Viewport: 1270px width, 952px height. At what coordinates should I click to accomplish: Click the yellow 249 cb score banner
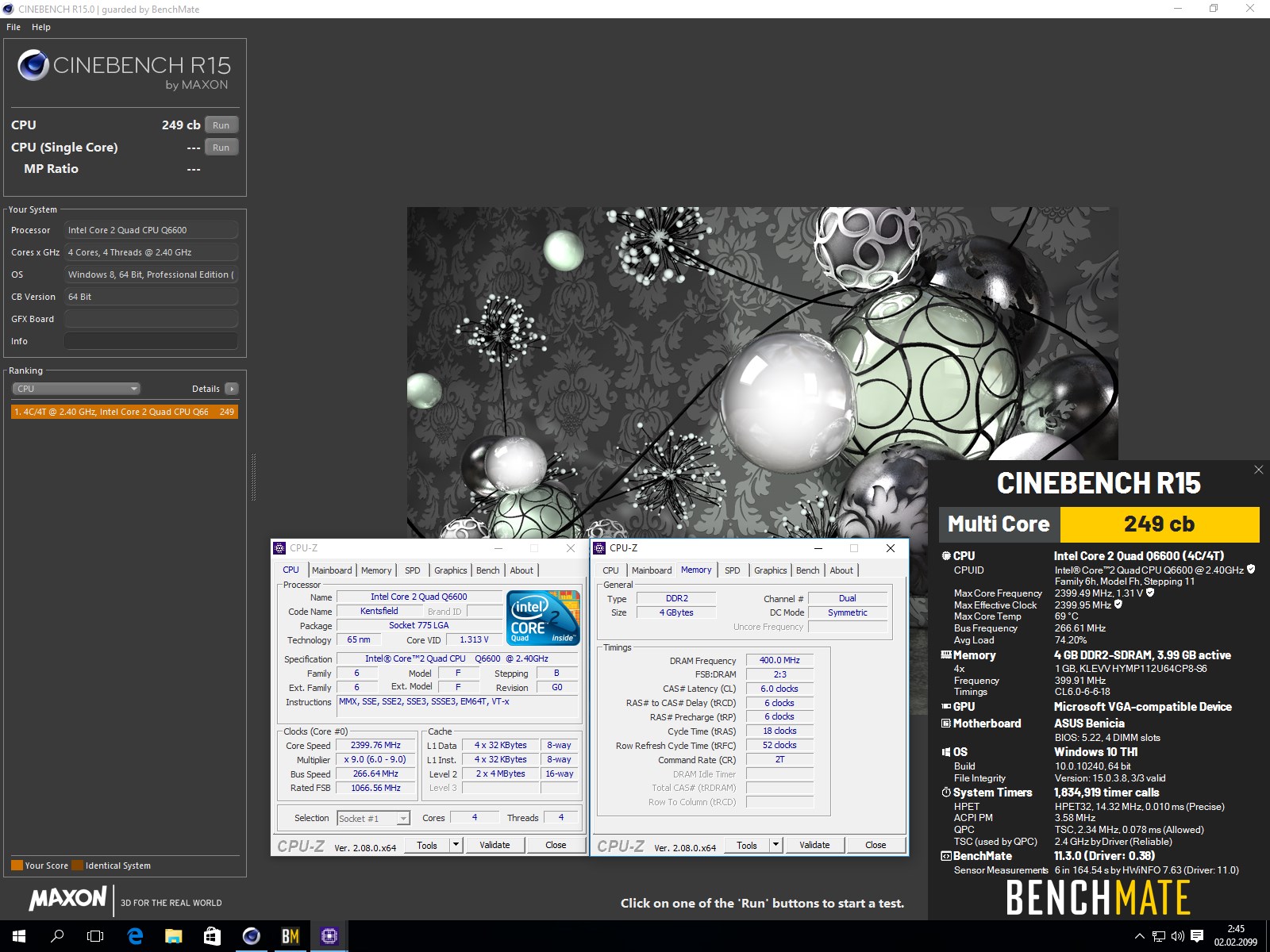point(1160,524)
